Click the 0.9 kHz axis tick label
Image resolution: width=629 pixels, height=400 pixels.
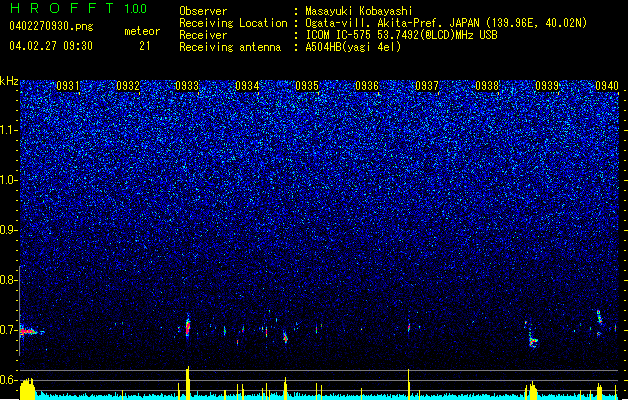[x=8, y=230]
